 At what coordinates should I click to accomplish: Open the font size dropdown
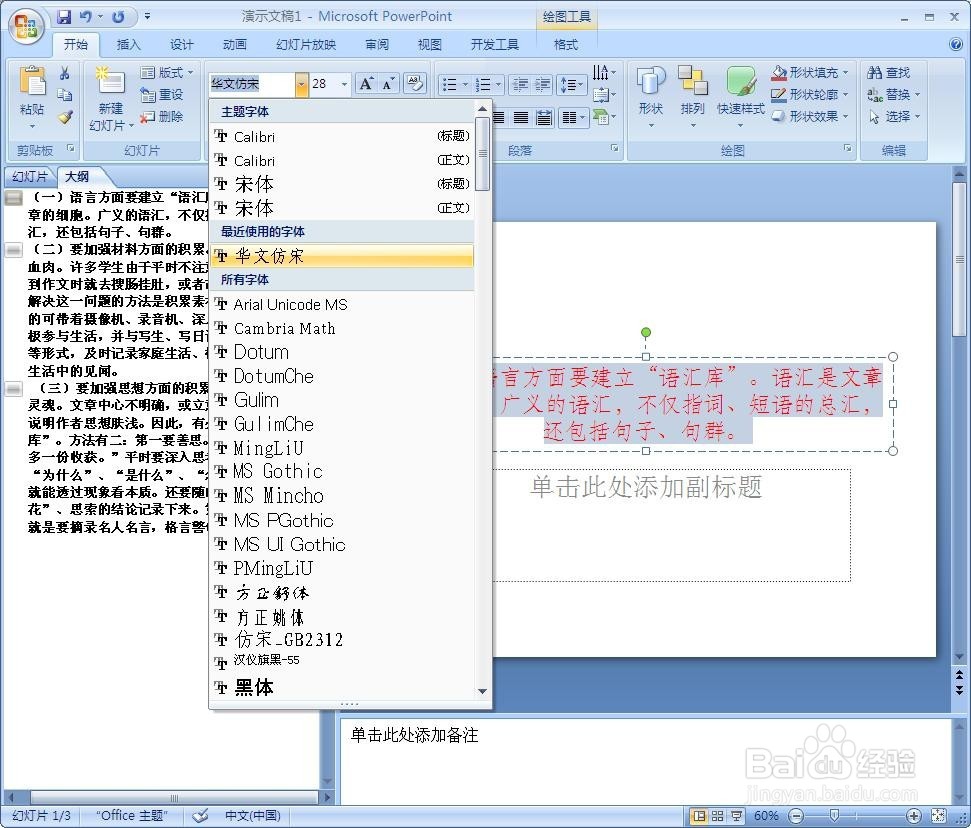[345, 84]
